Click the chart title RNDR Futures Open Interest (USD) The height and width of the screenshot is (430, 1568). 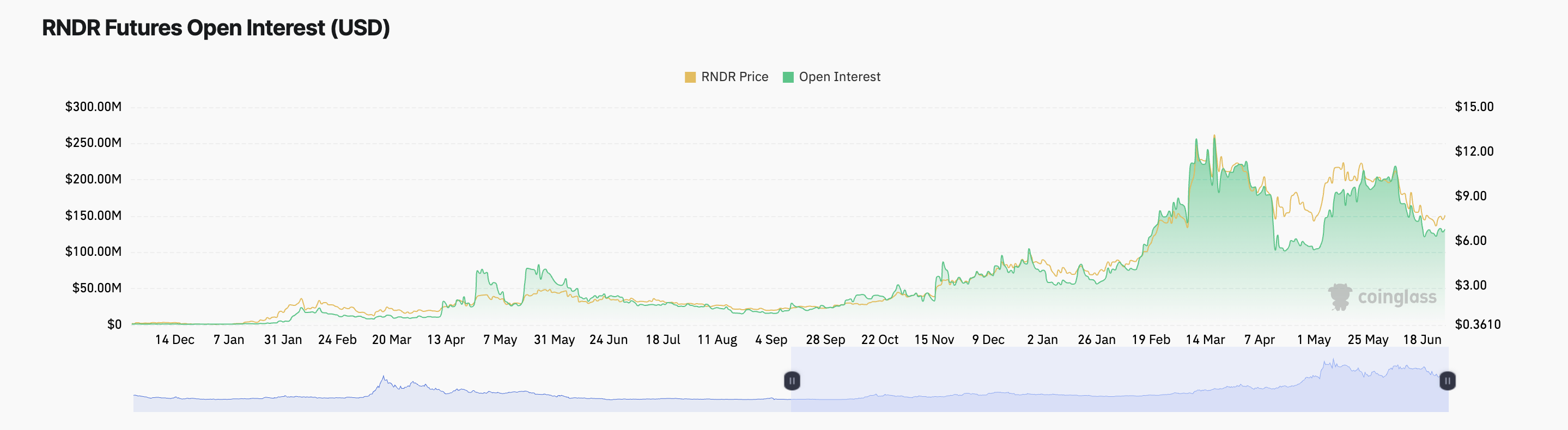click(216, 28)
